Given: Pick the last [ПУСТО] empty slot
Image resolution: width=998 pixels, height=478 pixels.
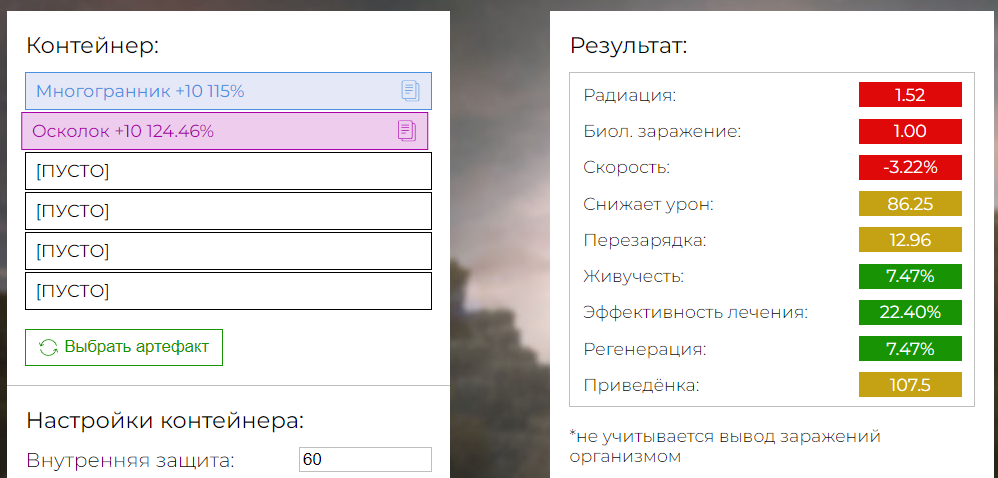Looking at the screenshot, I should click(x=228, y=291).
